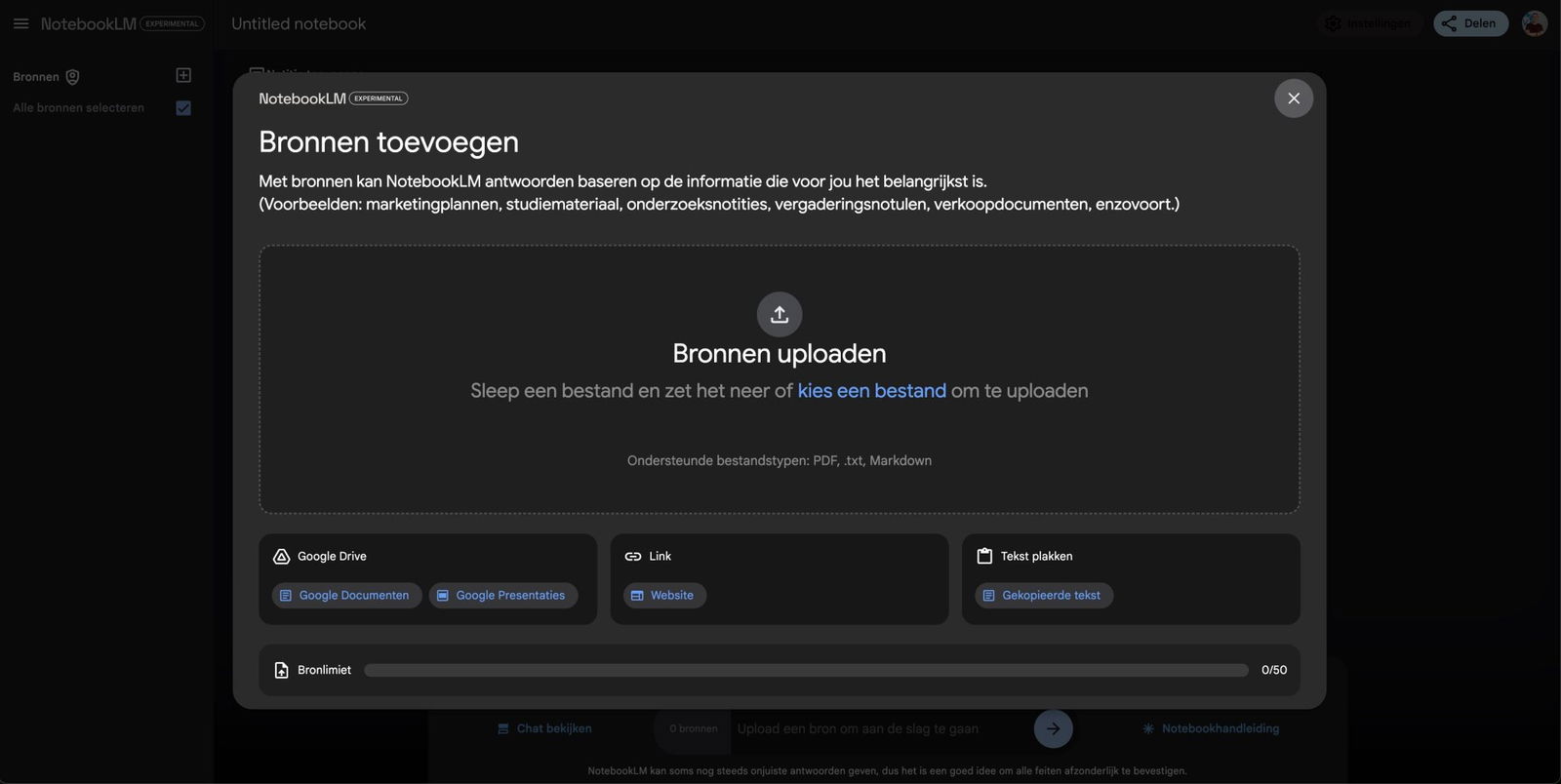Open Instellingen settings
1561x784 pixels.
click(x=1370, y=23)
